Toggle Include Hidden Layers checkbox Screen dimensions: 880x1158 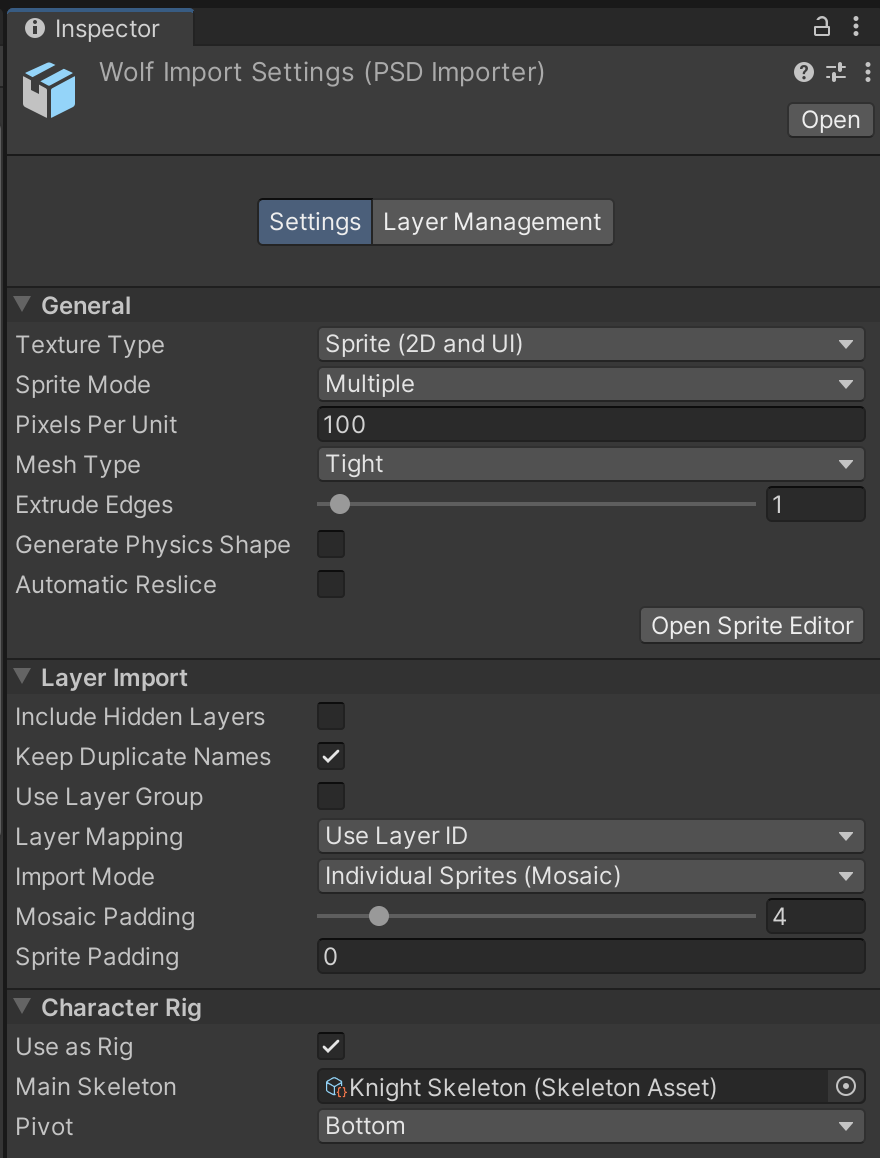(331, 717)
